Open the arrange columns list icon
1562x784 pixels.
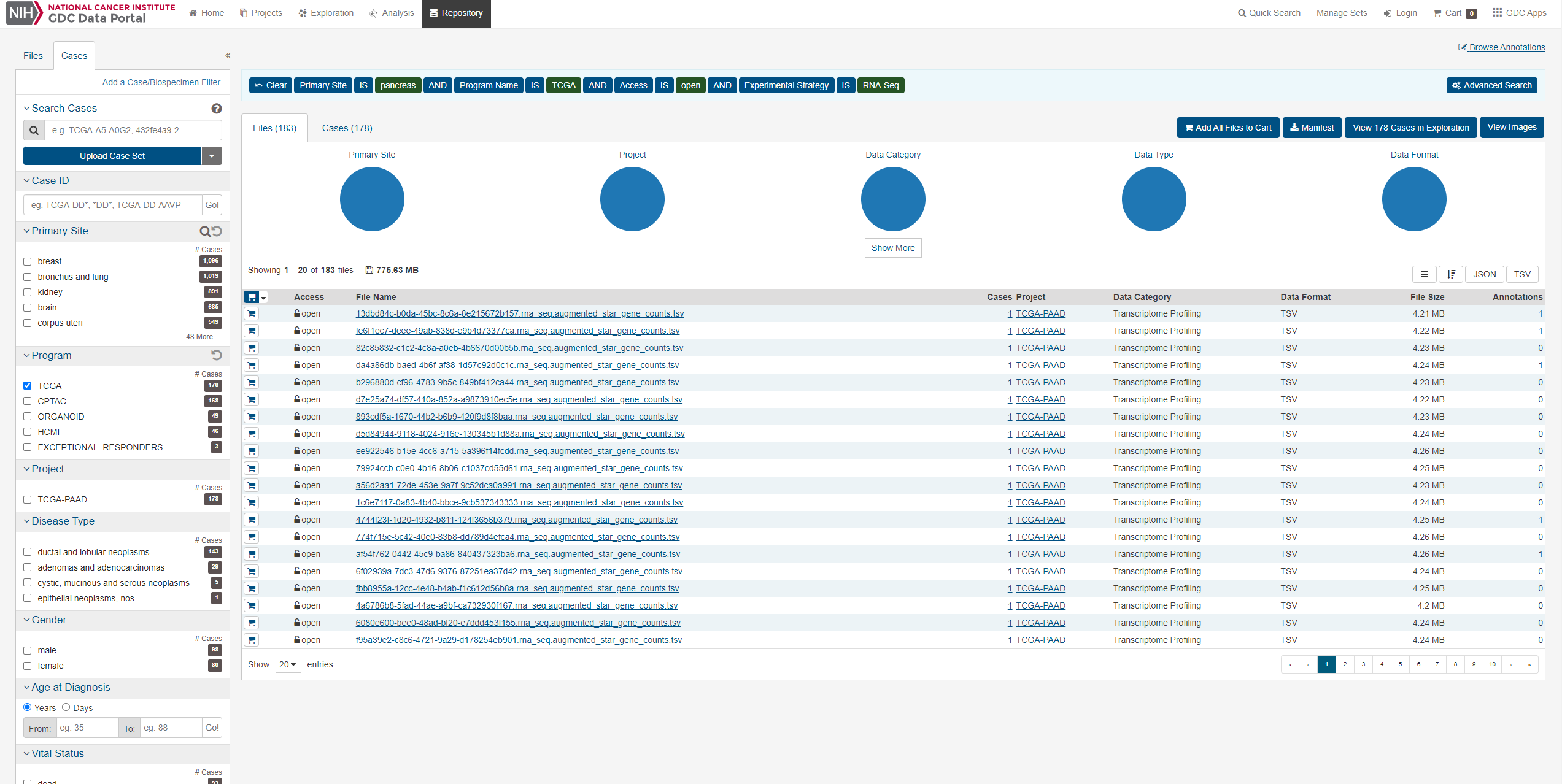[x=1424, y=274]
